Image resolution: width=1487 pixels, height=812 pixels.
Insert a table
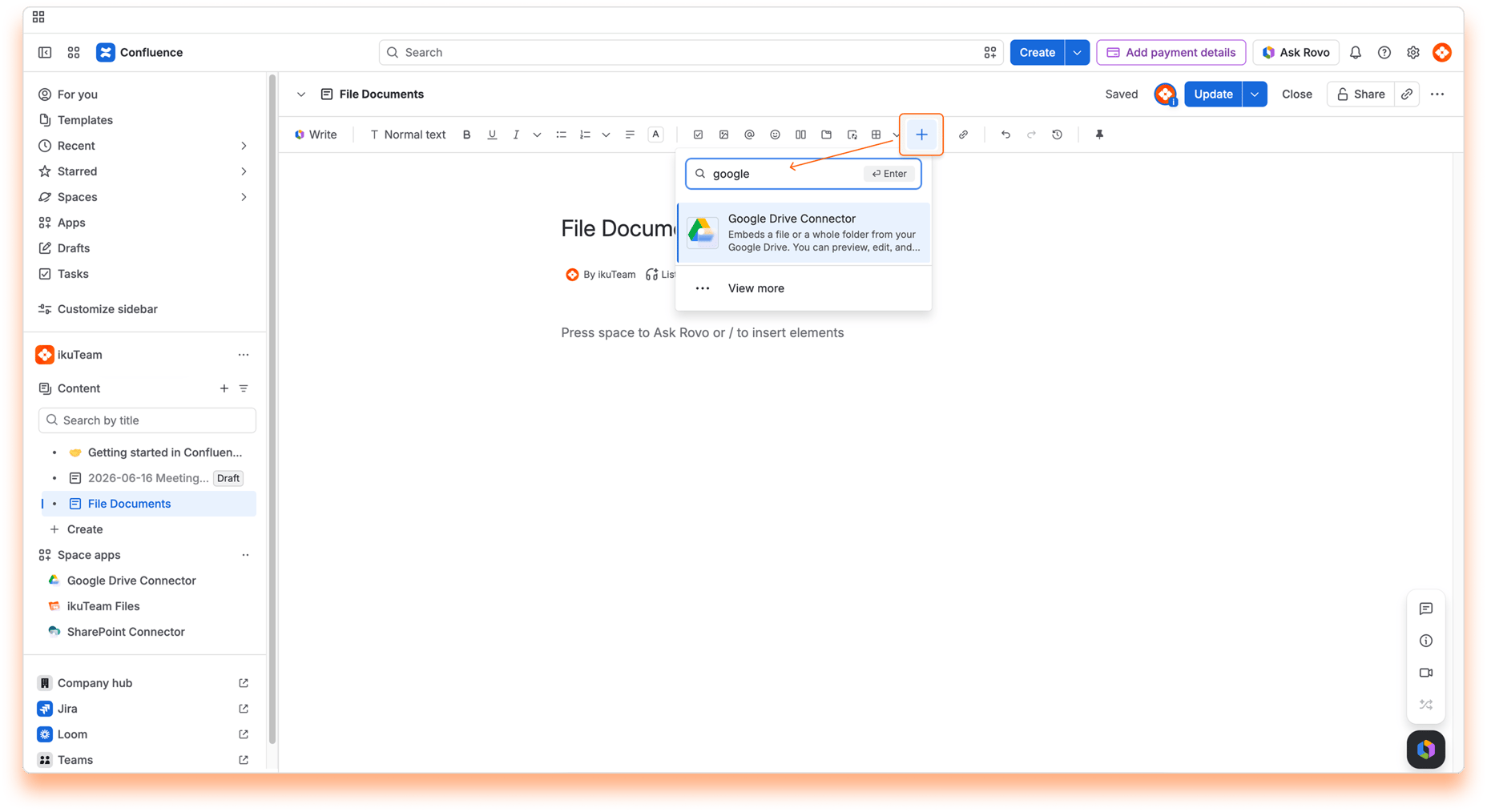click(876, 135)
